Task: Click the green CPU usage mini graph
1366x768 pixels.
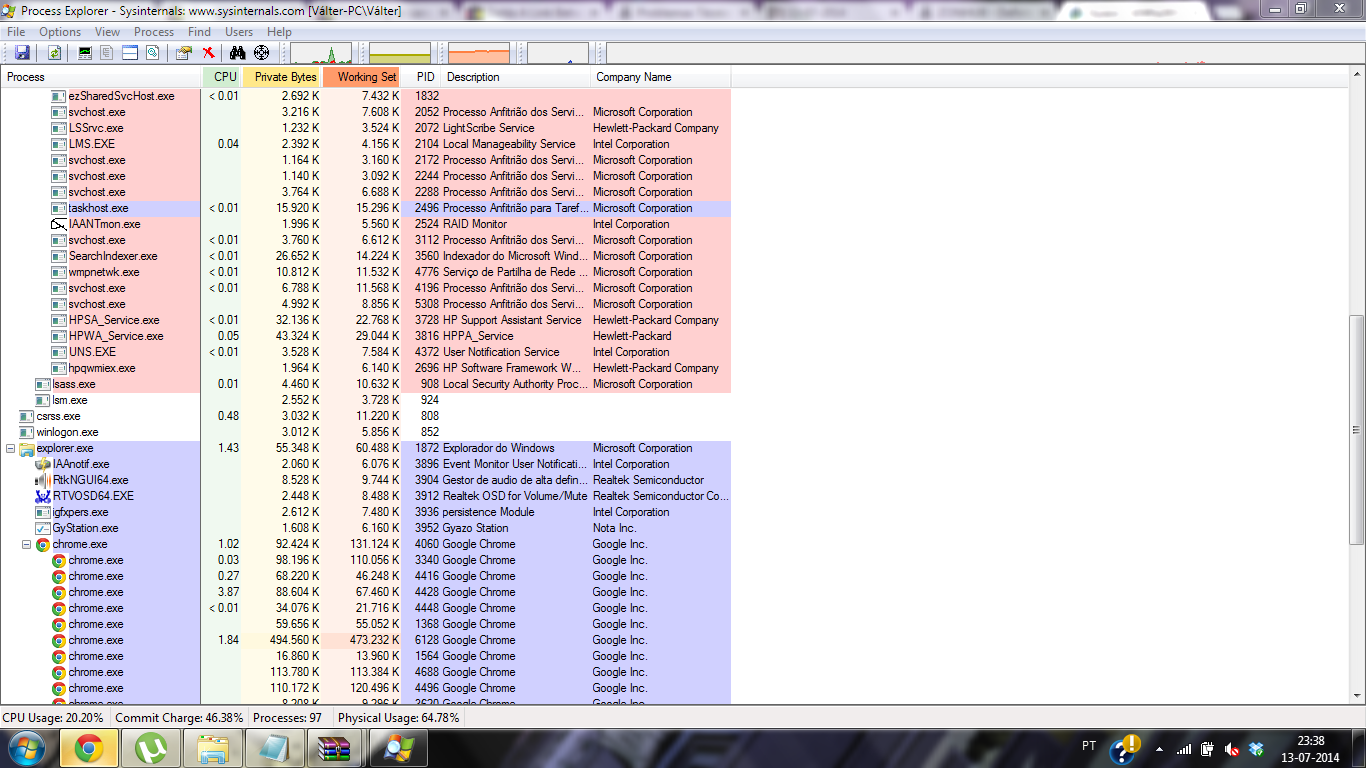Action: [x=321, y=53]
